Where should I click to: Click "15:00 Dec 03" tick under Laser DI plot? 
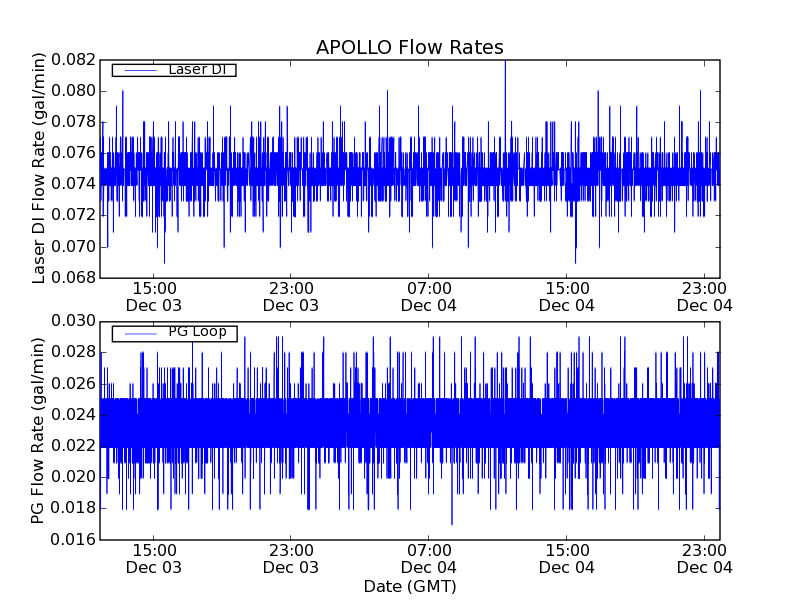click(x=154, y=297)
